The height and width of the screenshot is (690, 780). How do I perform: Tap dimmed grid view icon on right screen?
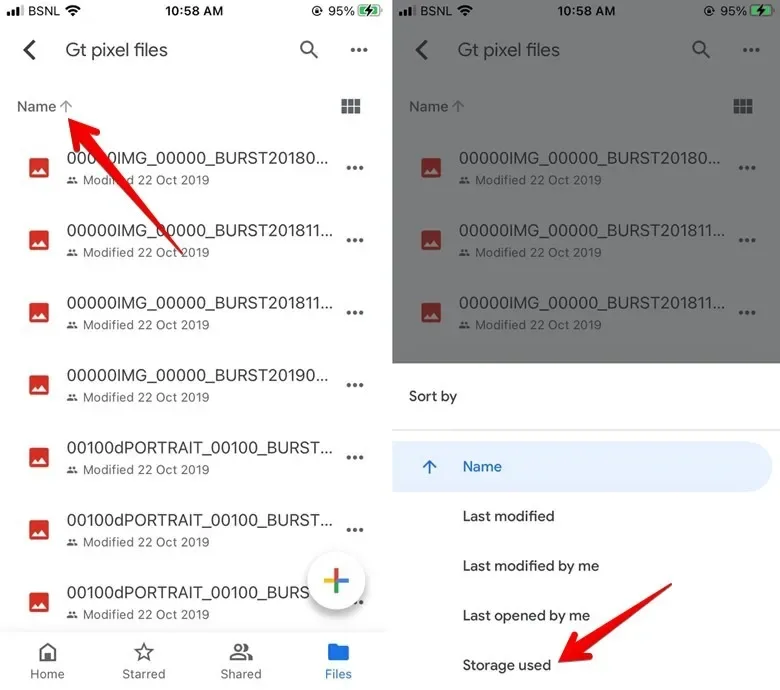743,106
